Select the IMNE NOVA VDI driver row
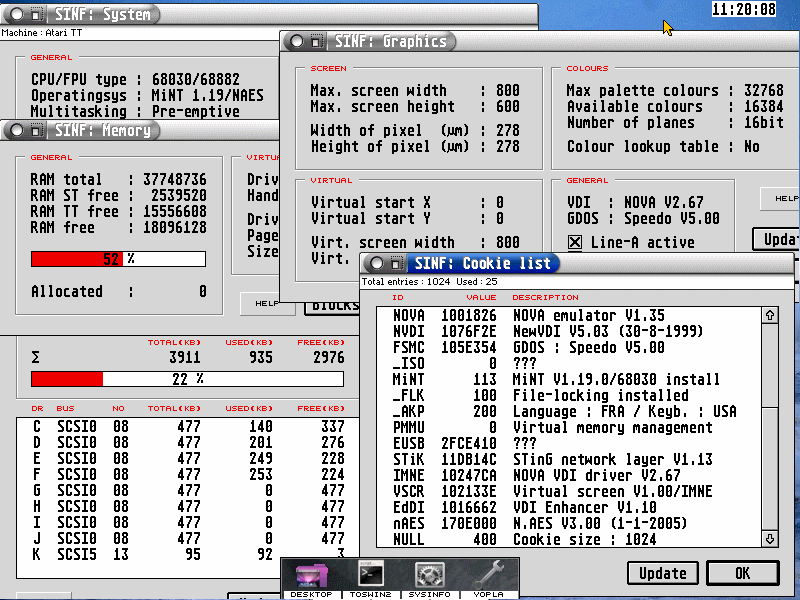Image resolution: width=800 pixels, height=600 pixels. pos(569,476)
